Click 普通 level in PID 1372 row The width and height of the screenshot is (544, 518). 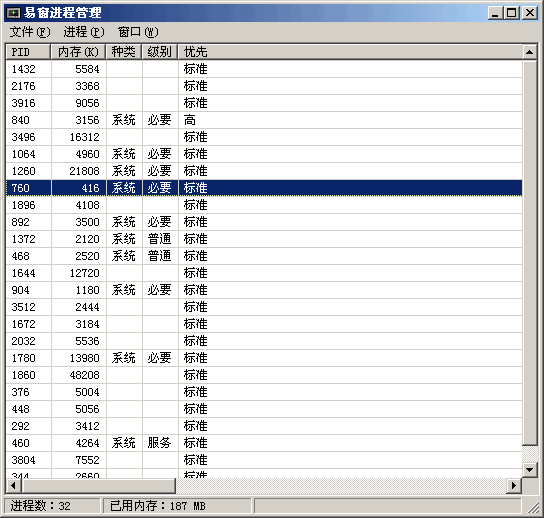[x=159, y=239]
